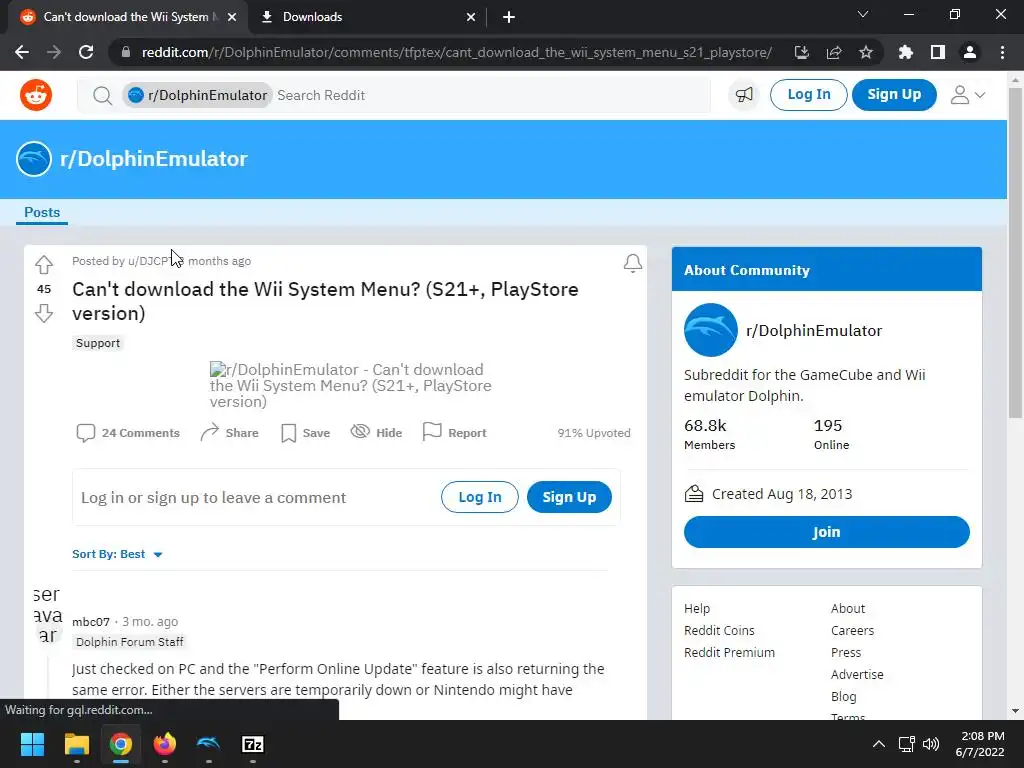Open Chrome side panel icon
Viewport: 1024px width, 768px height.
tap(938, 52)
